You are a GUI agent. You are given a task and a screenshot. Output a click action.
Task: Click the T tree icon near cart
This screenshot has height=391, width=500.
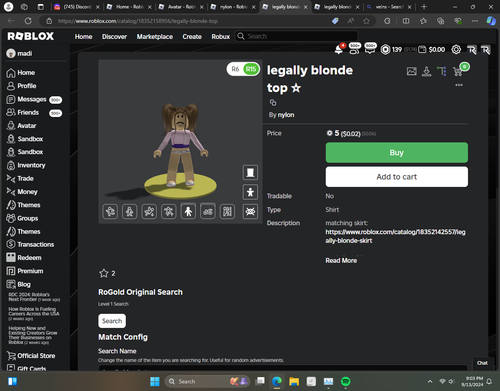[442, 71]
